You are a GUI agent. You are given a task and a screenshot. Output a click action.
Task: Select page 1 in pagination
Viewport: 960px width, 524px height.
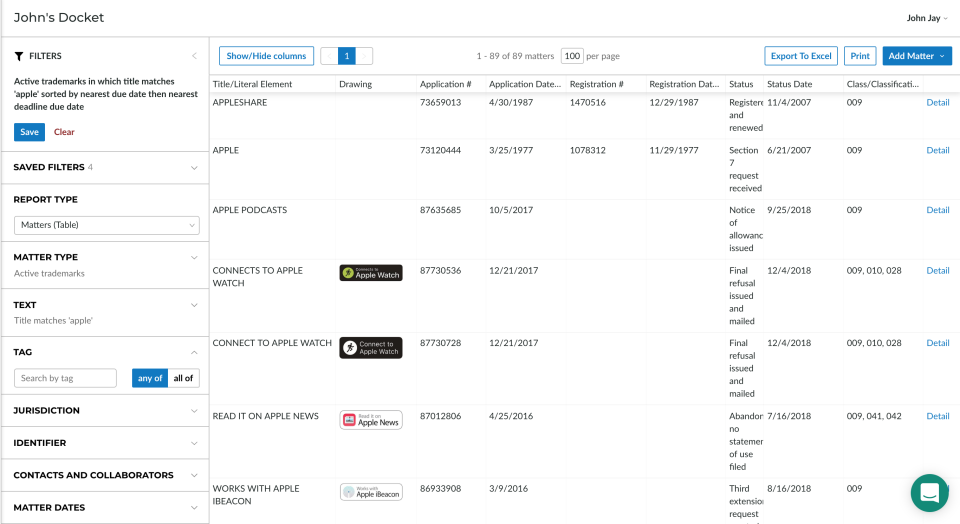[347, 56]
